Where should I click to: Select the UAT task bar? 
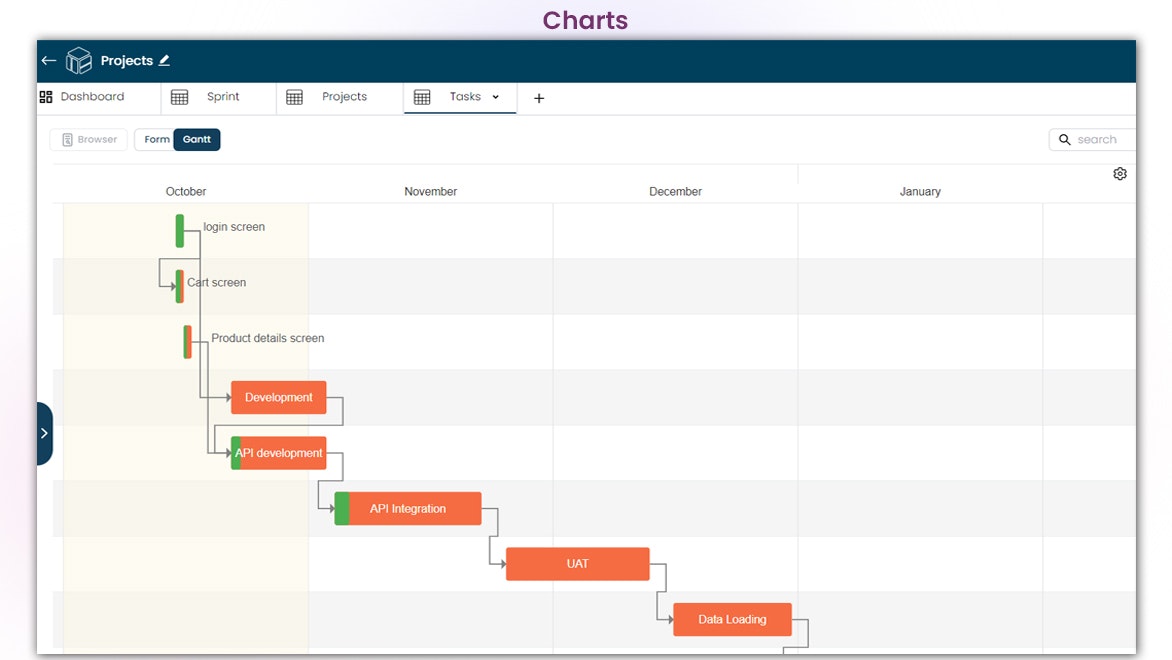point(578,564)
